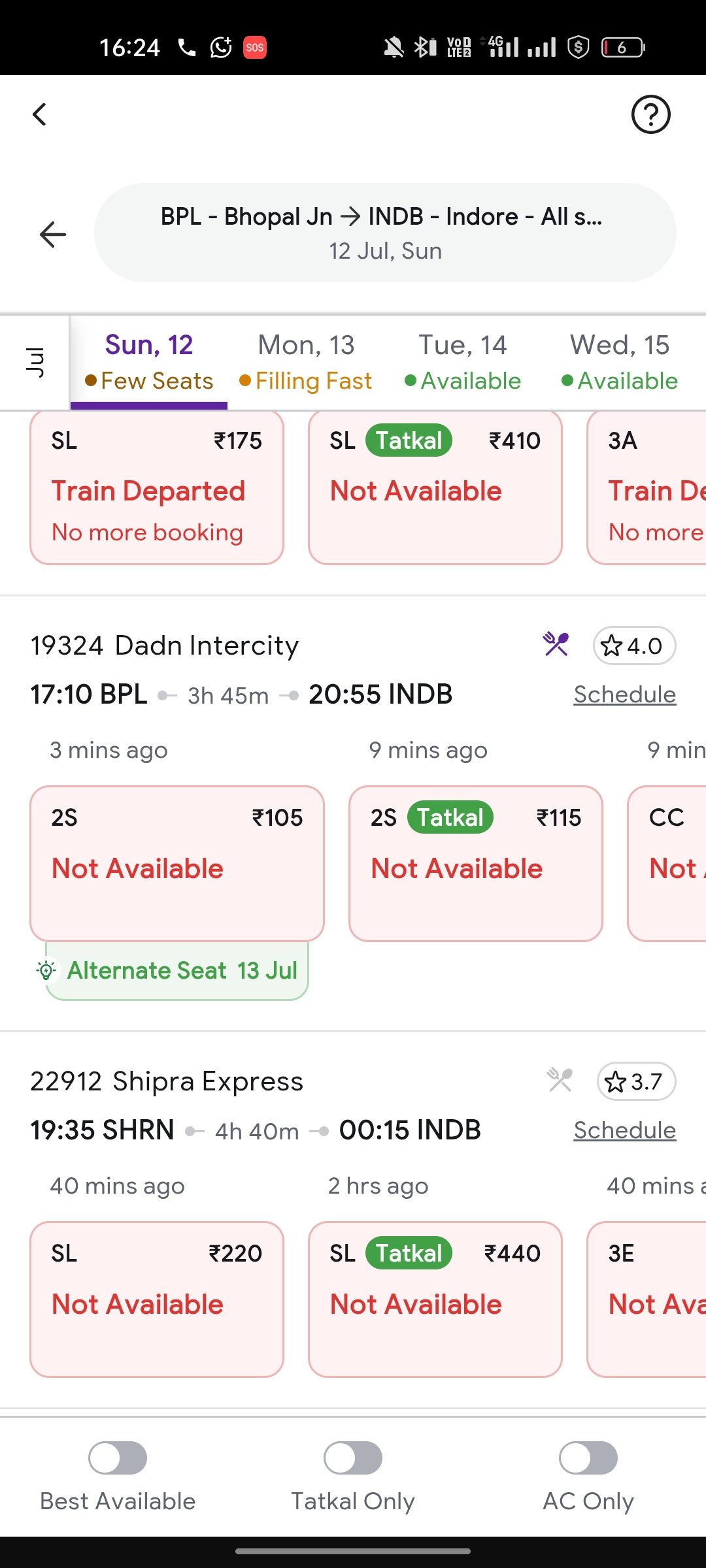706x1568 pixels.
Task: Enable the Tatkal Only switch
Action: coord(353,1458)
